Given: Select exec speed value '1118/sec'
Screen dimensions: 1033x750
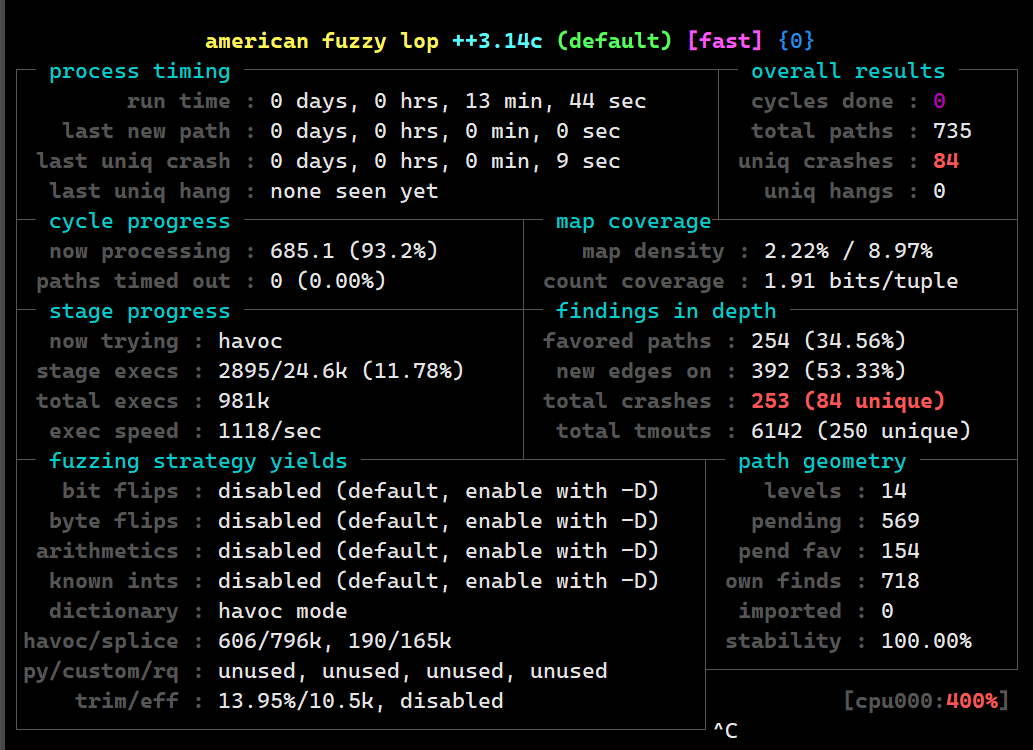Looking at the screenshot, I should coord(270,432).
